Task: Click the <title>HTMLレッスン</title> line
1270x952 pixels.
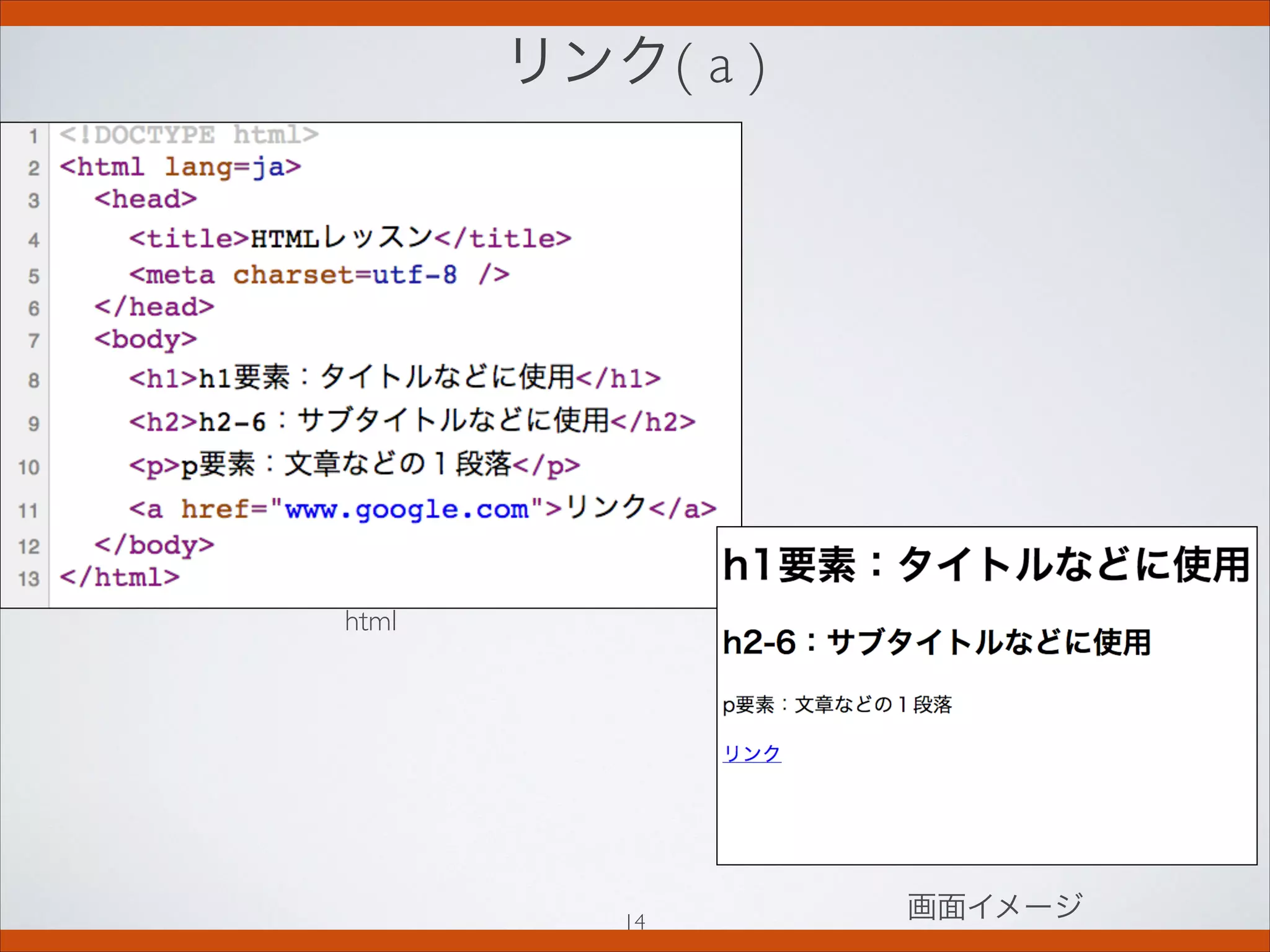Action: click(350, 238)
